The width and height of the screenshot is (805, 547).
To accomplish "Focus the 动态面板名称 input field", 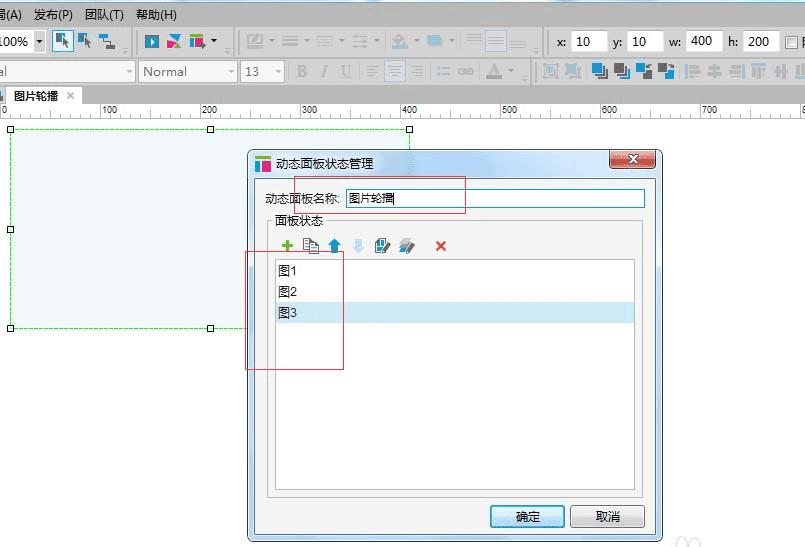I will (495, 198).
